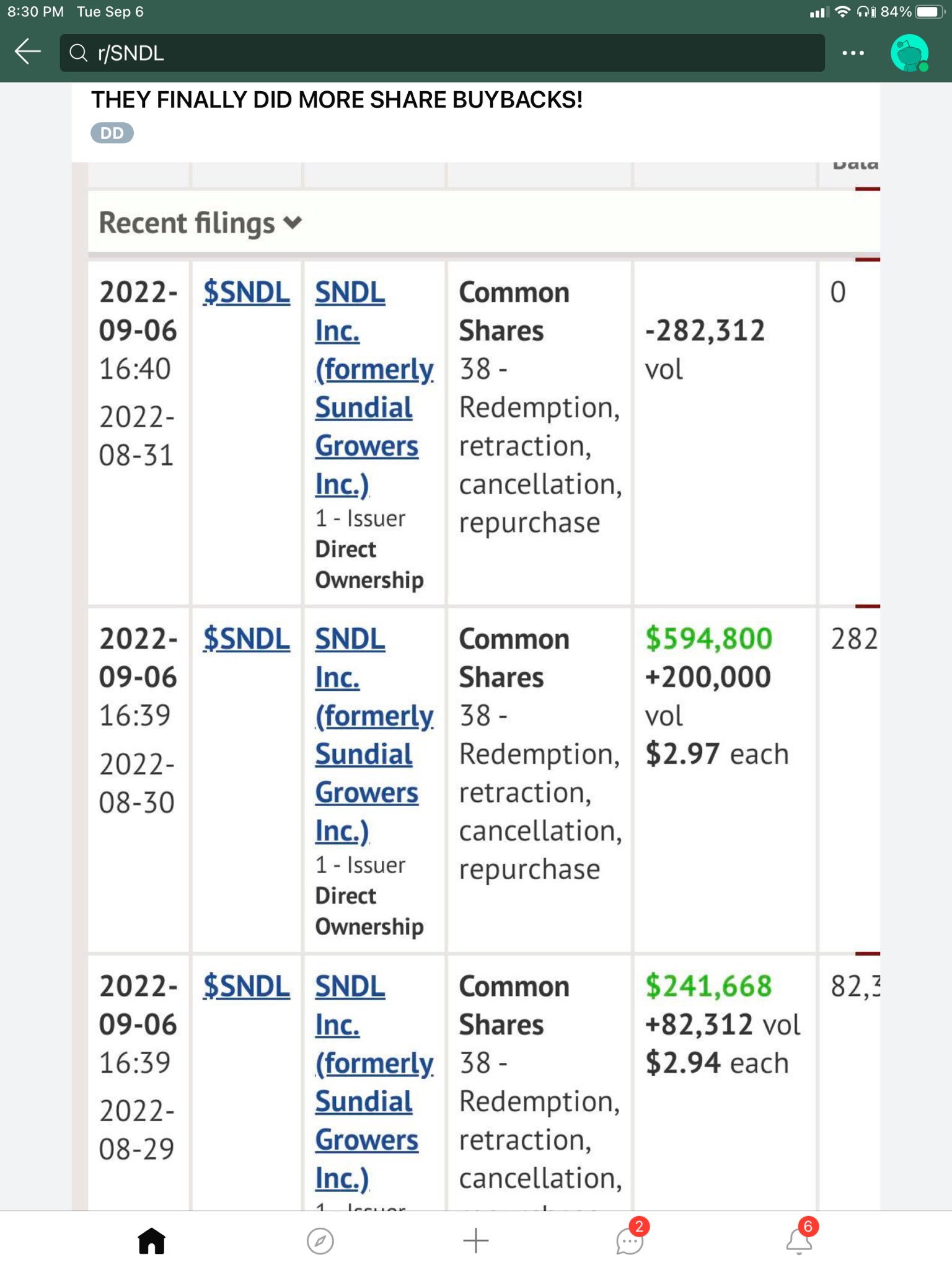Select the -282,312 vol value
This screenshot has width=952, height=1270.
705,349
